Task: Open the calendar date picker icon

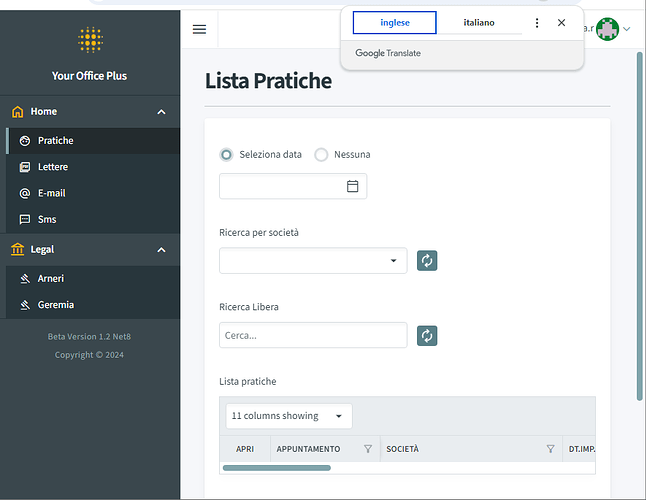Action: tap(352, 186)
